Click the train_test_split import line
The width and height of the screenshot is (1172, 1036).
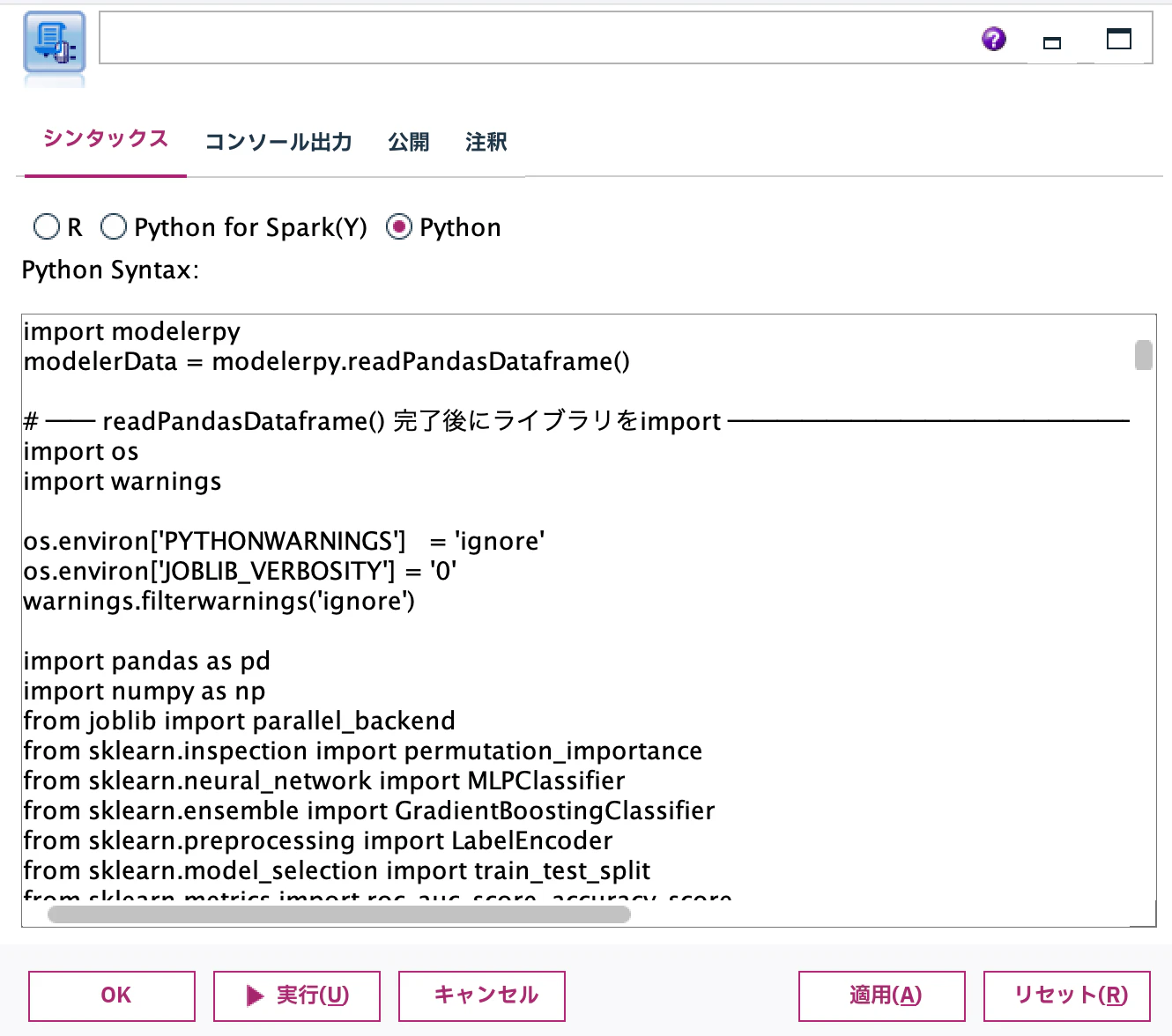338,870
